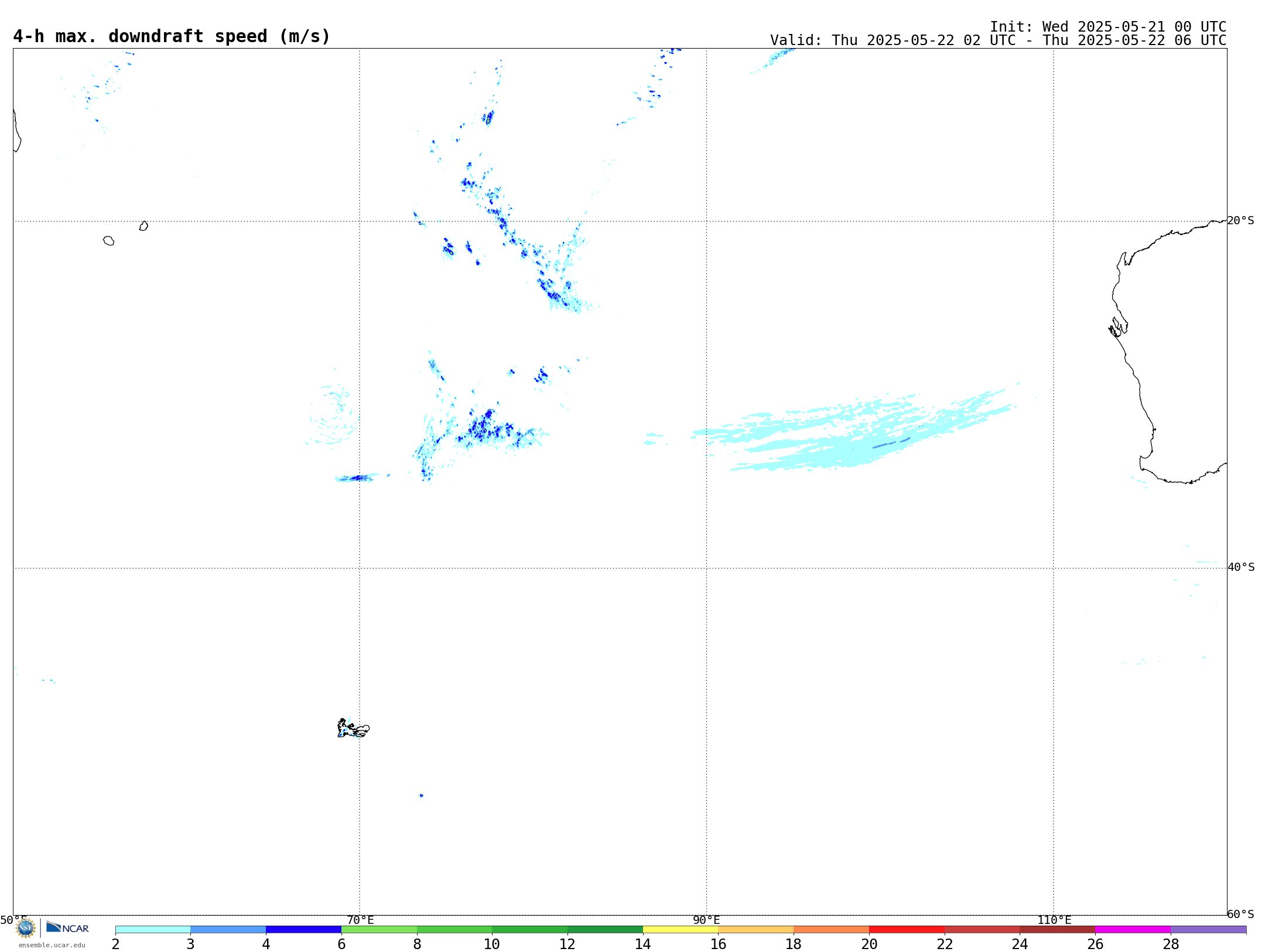This screenshot has width=1265, height=952.
Task: Select the brown-red 24–26 m/s swatch
Action: point(1058,929)
